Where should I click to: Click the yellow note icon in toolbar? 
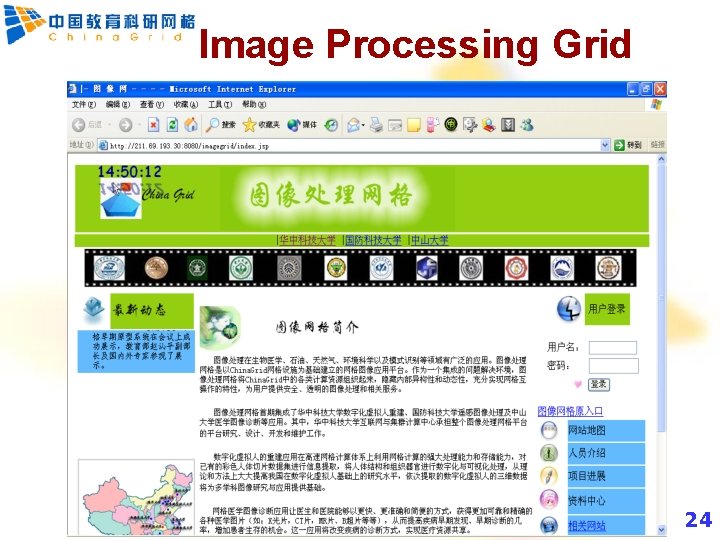(414, 125)
